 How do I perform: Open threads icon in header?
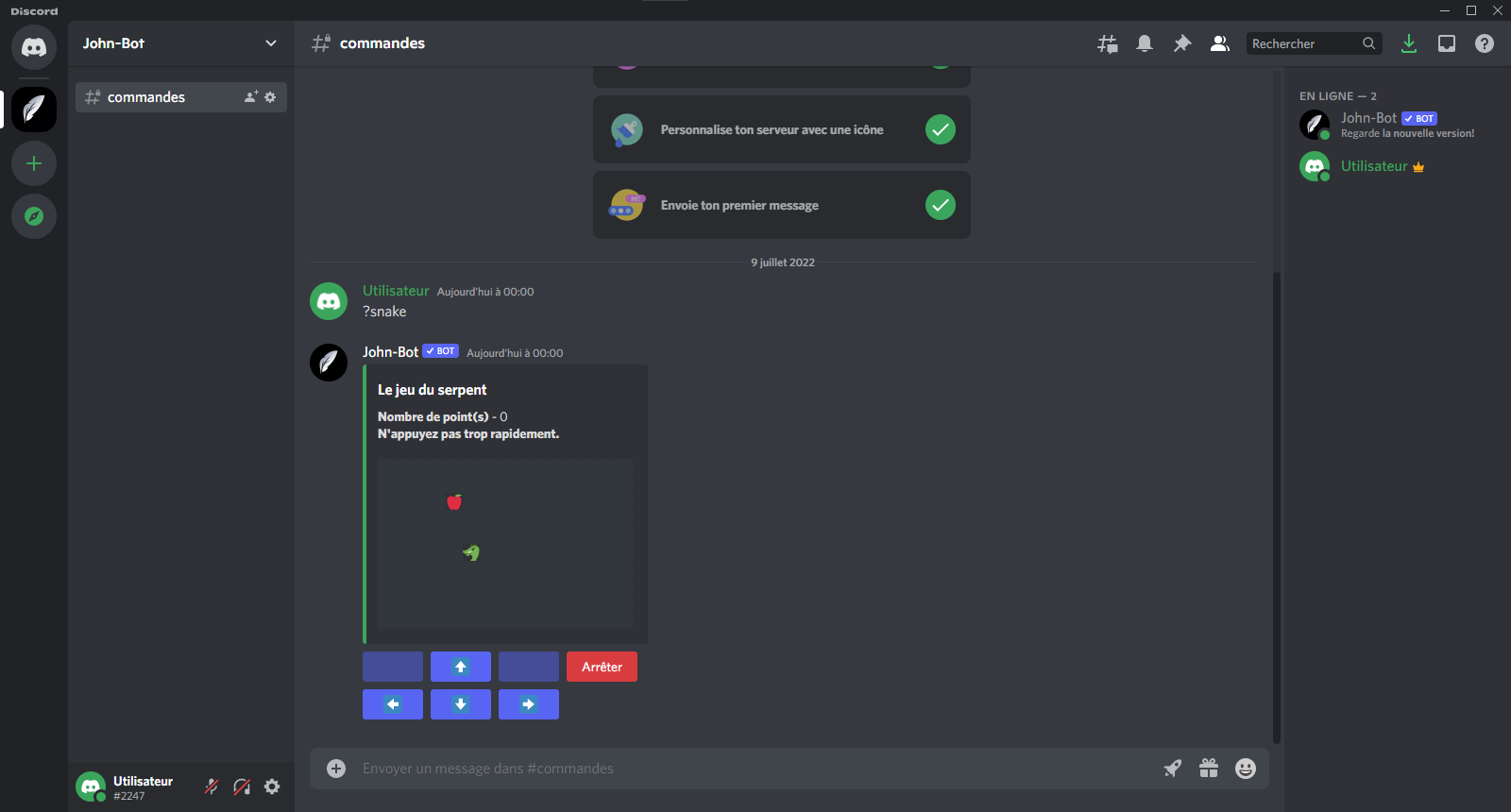tap(1108, 43)
